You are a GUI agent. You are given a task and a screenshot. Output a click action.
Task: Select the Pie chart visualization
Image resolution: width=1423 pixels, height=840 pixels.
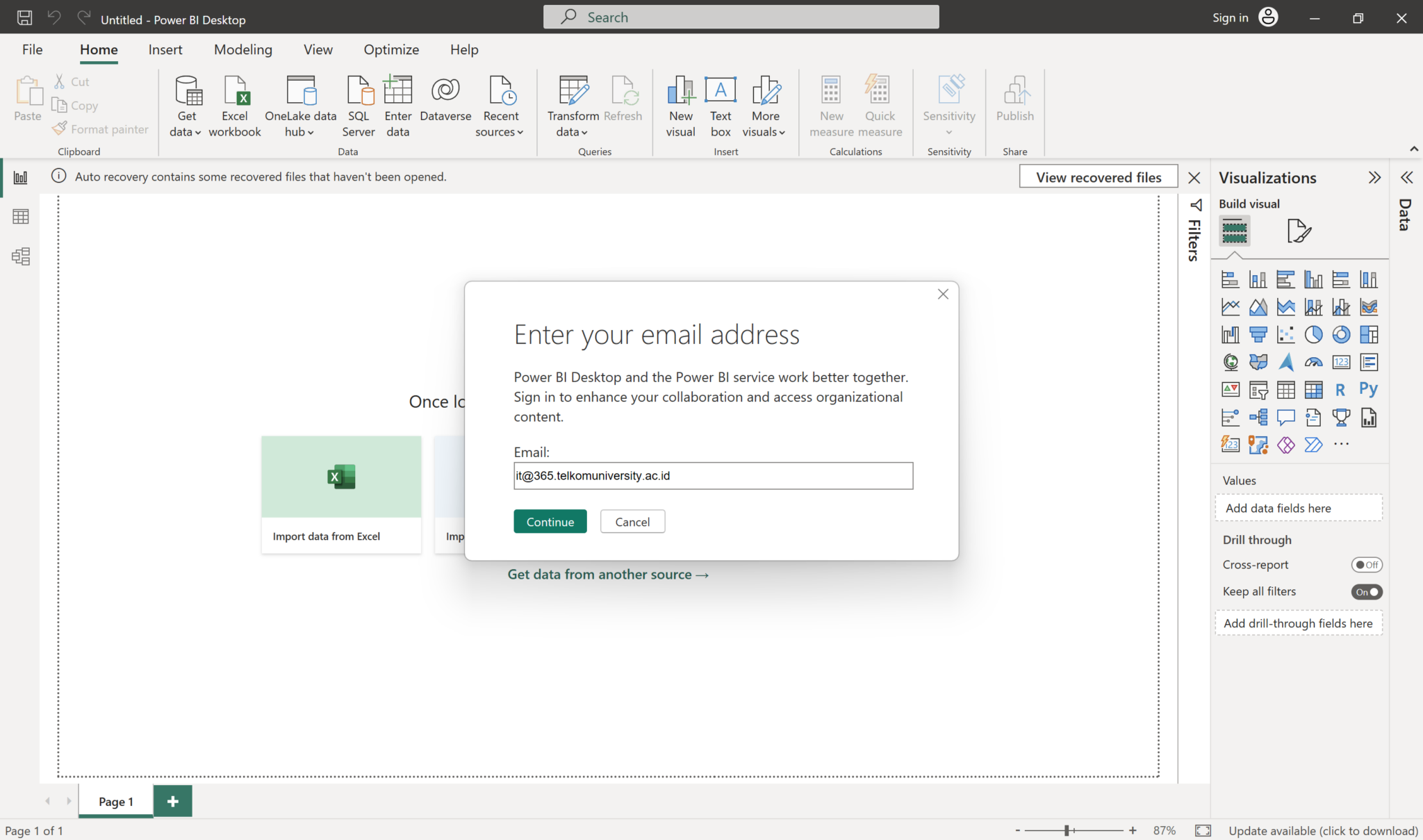(x=1313, y=334)
